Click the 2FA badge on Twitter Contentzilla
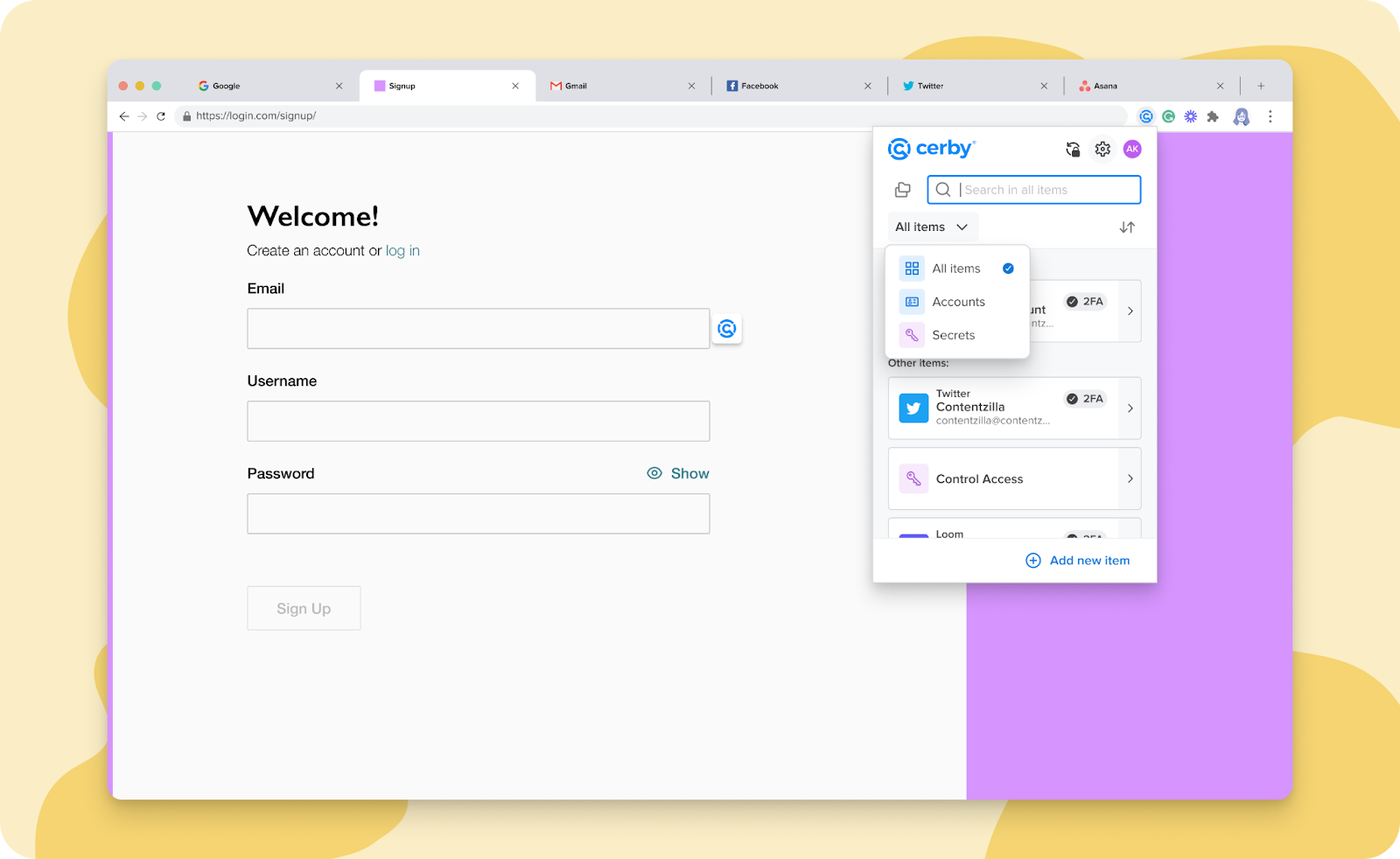This screenshot has width=1400, height=859. click(1085, 399)
